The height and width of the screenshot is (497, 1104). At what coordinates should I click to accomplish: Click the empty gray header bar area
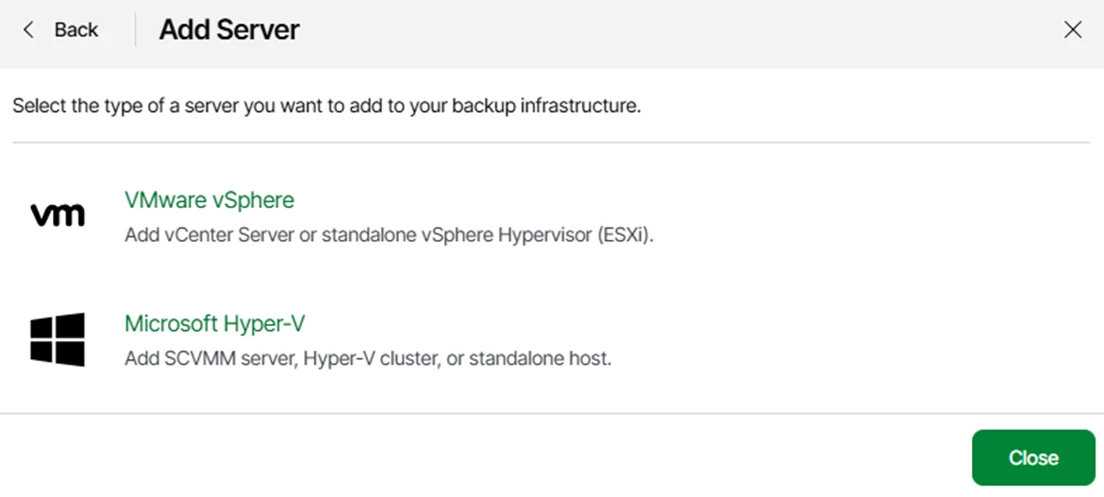point(676,34)
